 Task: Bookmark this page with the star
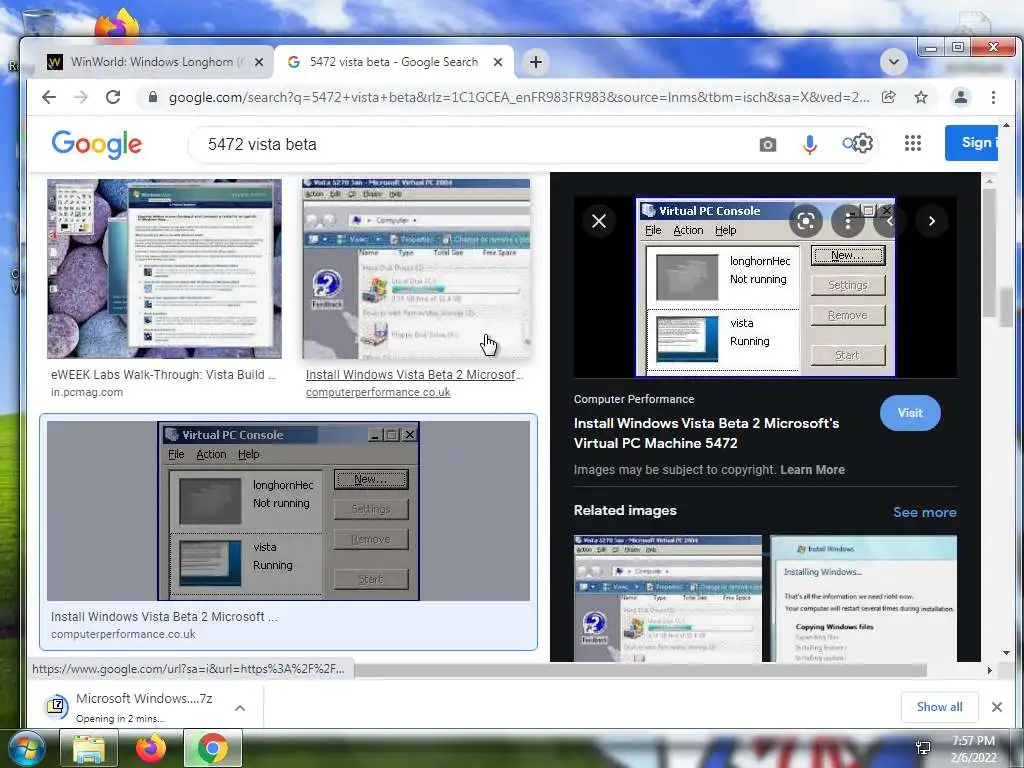click(921, 97)
